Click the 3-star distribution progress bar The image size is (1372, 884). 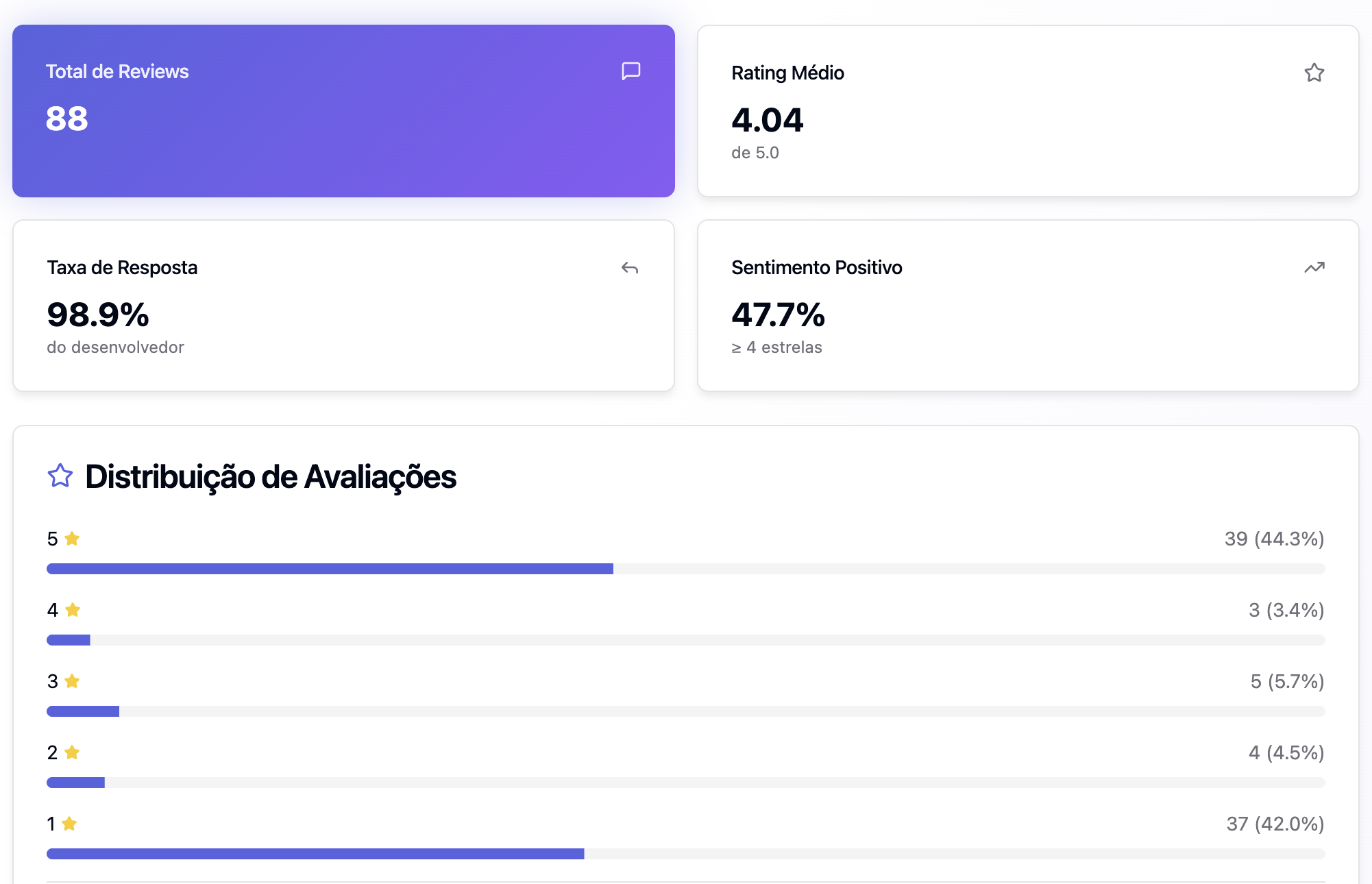pyautogui.click(x=685, y=711)
